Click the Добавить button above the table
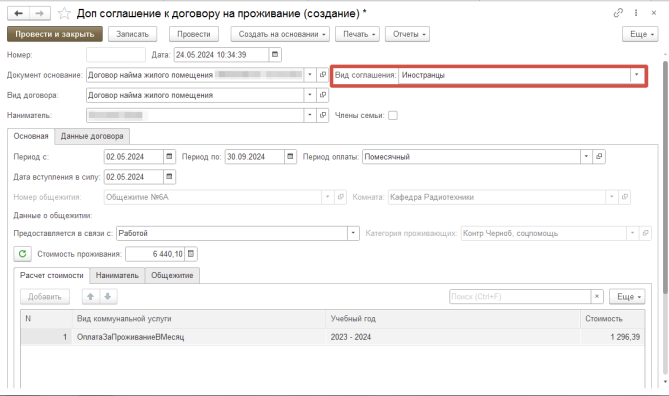Screen dimensions: 669x396 pyautogui.click(x=45, y=297)
